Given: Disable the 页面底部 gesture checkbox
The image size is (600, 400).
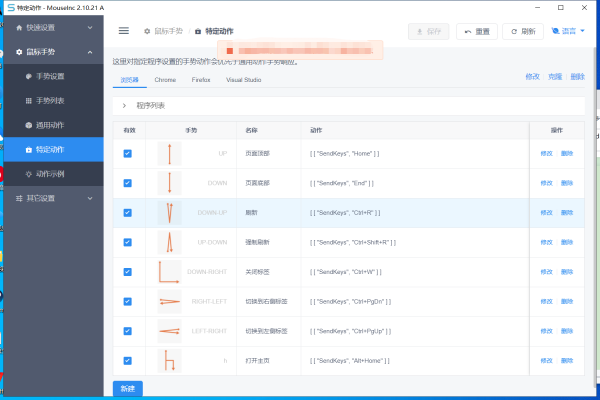Looking at the screenshot, I should [x=127, y=183].
